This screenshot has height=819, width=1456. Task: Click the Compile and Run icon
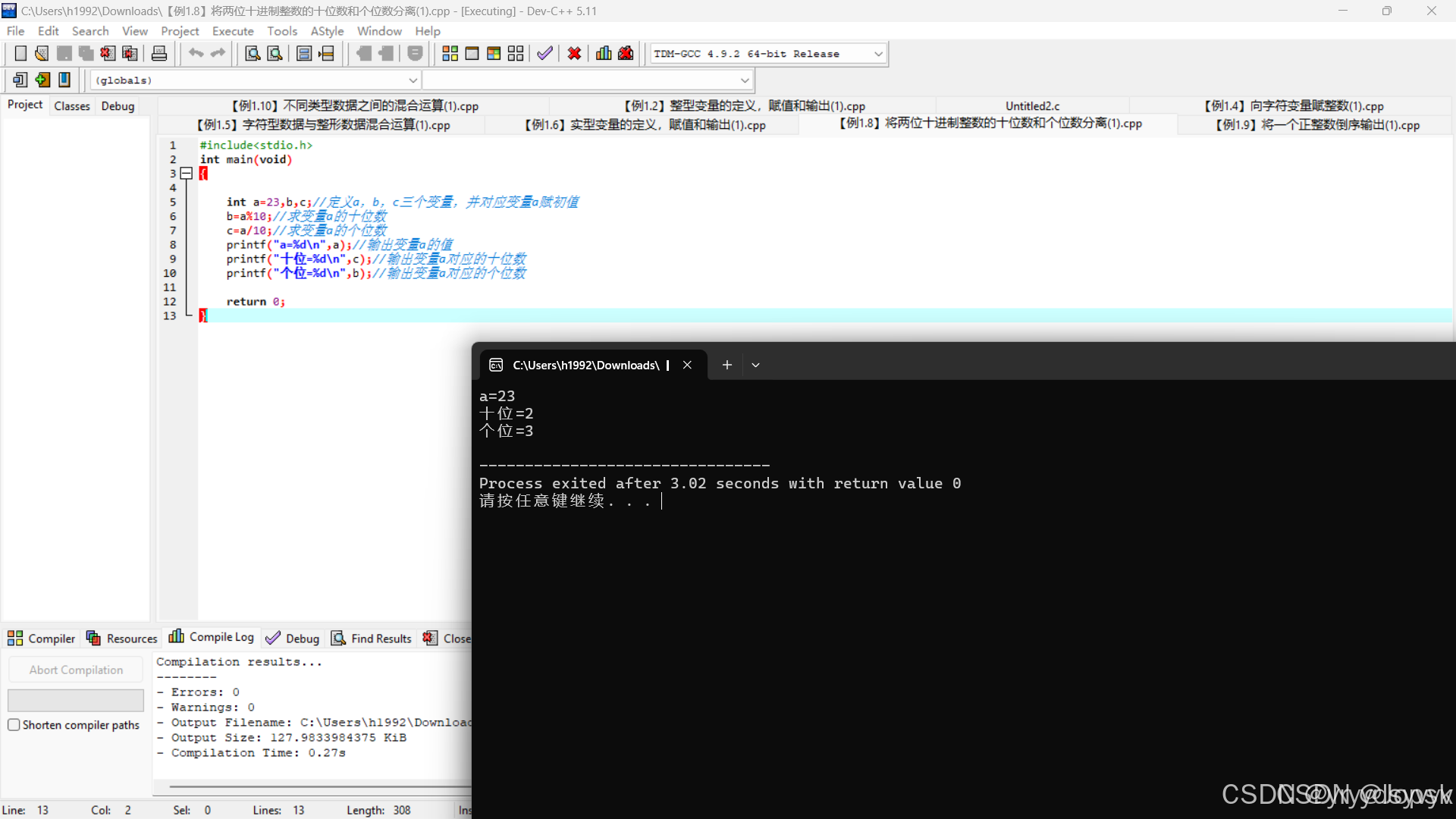494,53
